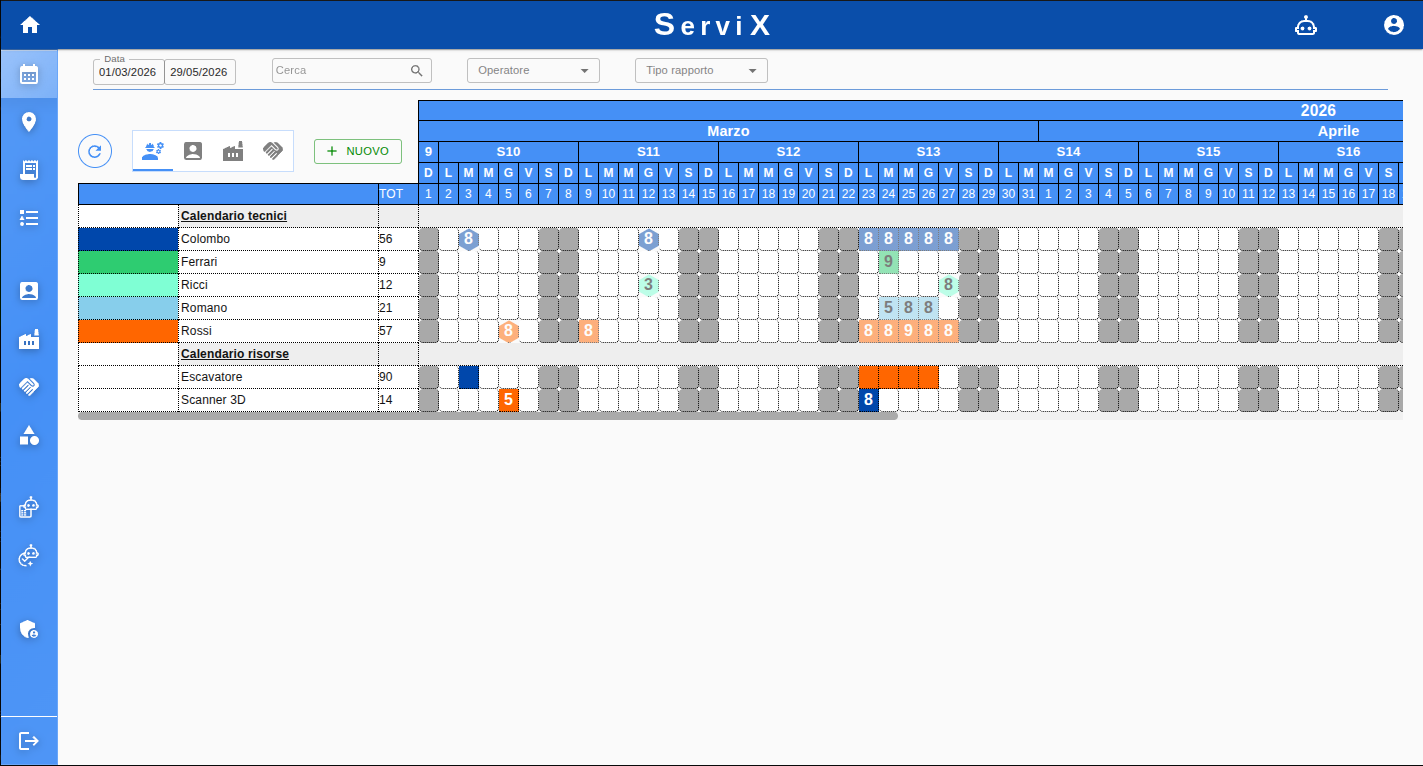The height and width of the screenshot is (766, 1423).
Task: Click the magnifier icon in Cerca field
Action: [x=417, y=71]
